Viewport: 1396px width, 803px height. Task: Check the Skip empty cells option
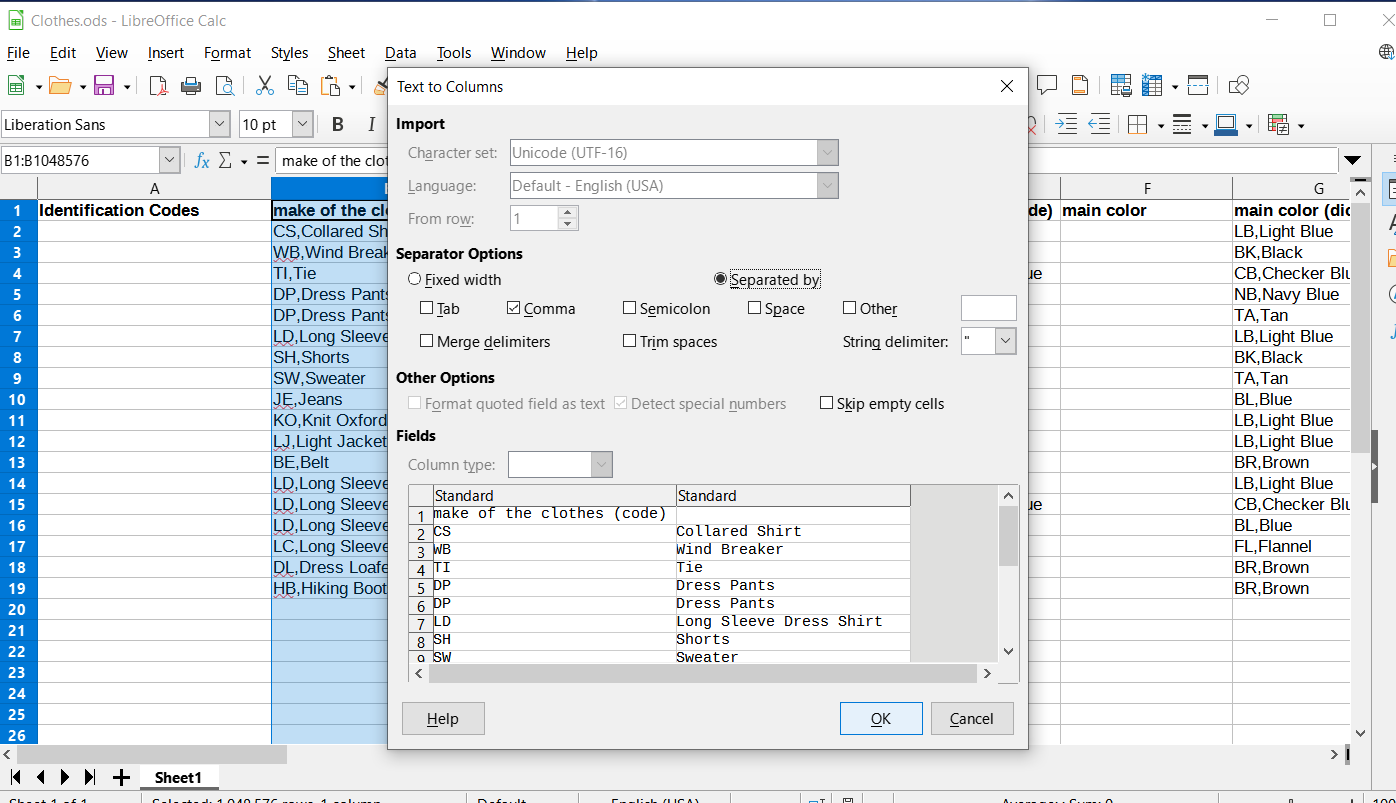coord(827,404)
